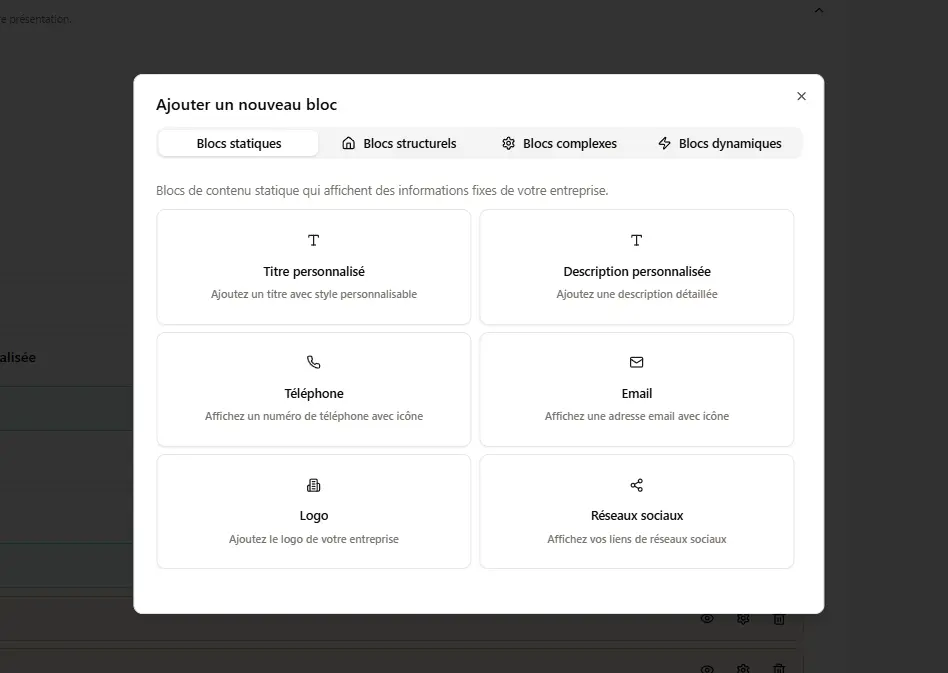Click the T icon above Description personnalisée
948x673 pixels.
[x=636, y=240]
